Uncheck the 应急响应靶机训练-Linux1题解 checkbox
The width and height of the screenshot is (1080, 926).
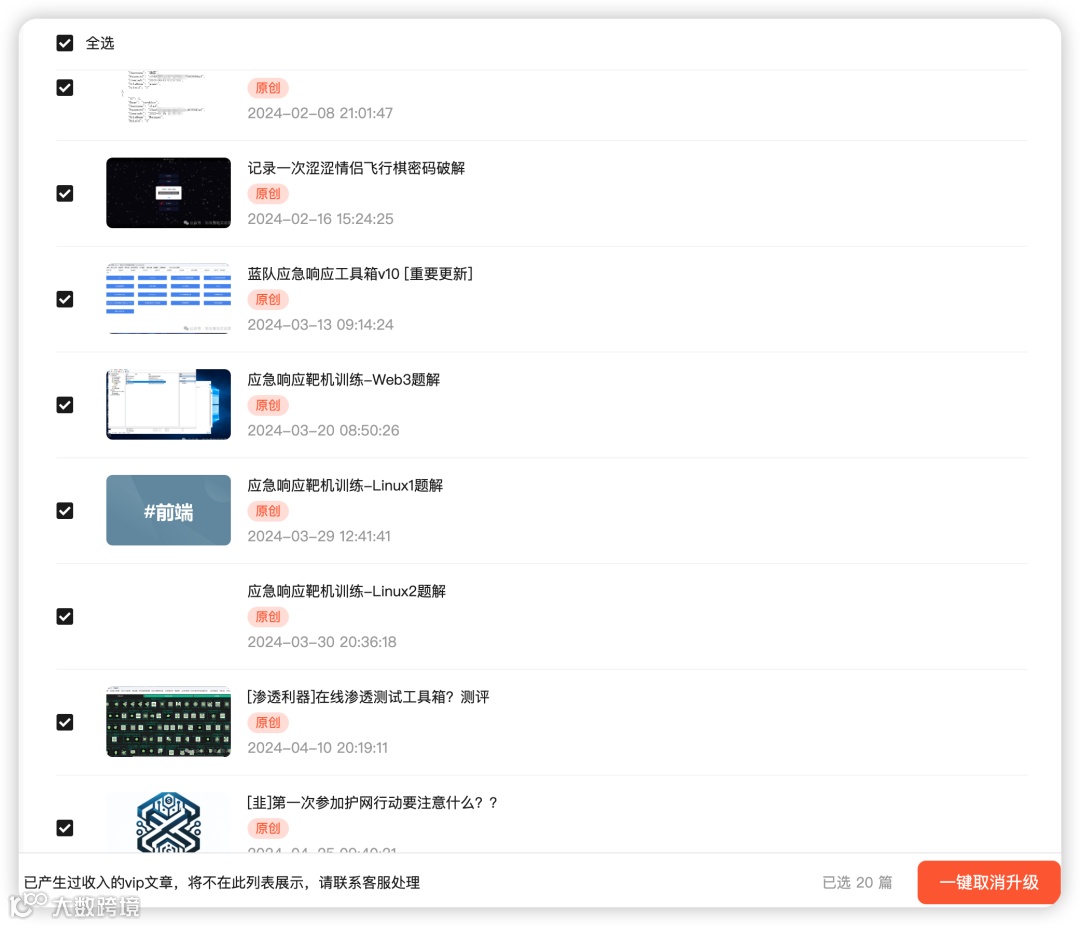(x=65, y=511)
